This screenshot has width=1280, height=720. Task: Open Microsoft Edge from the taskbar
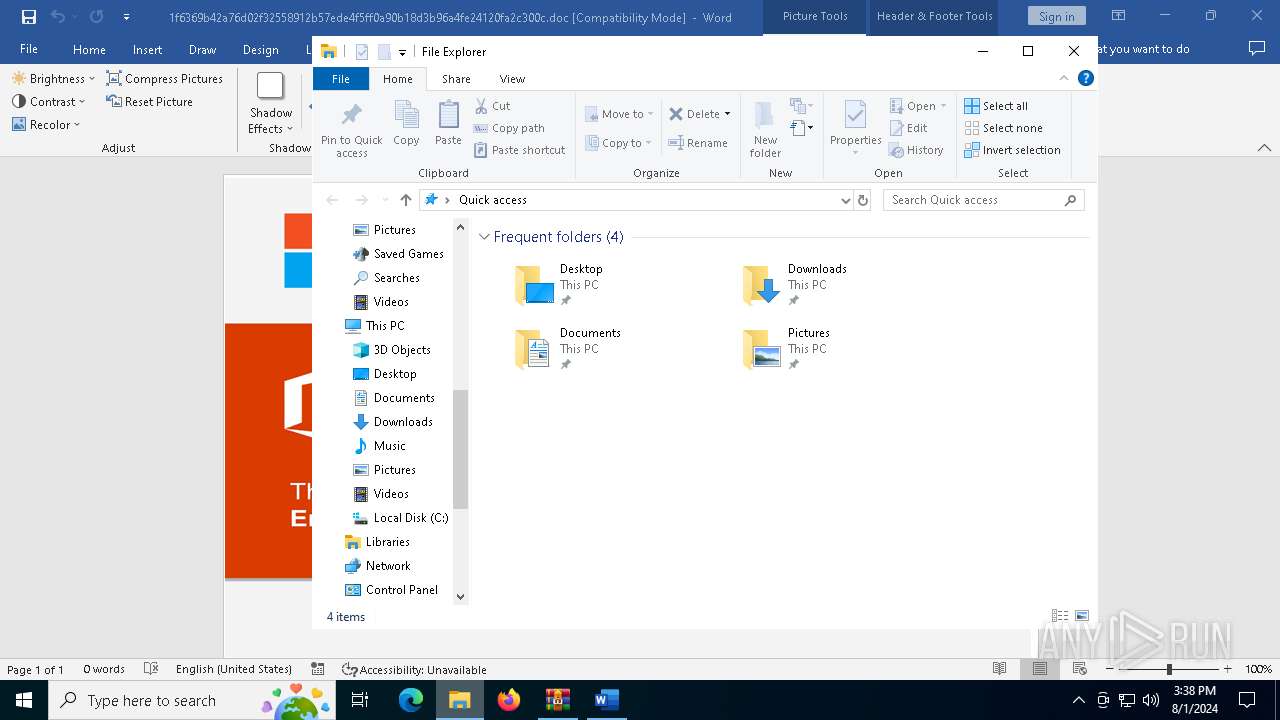tap(411, 700)
